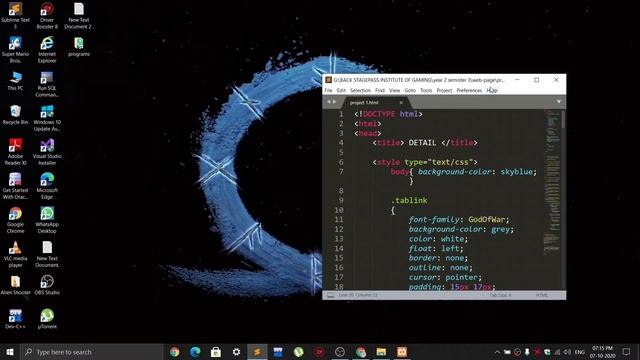Screen dimensions: 640x360
Task: Launch Super Mario Bros desktop shortcut
Action: click(16, 49)
